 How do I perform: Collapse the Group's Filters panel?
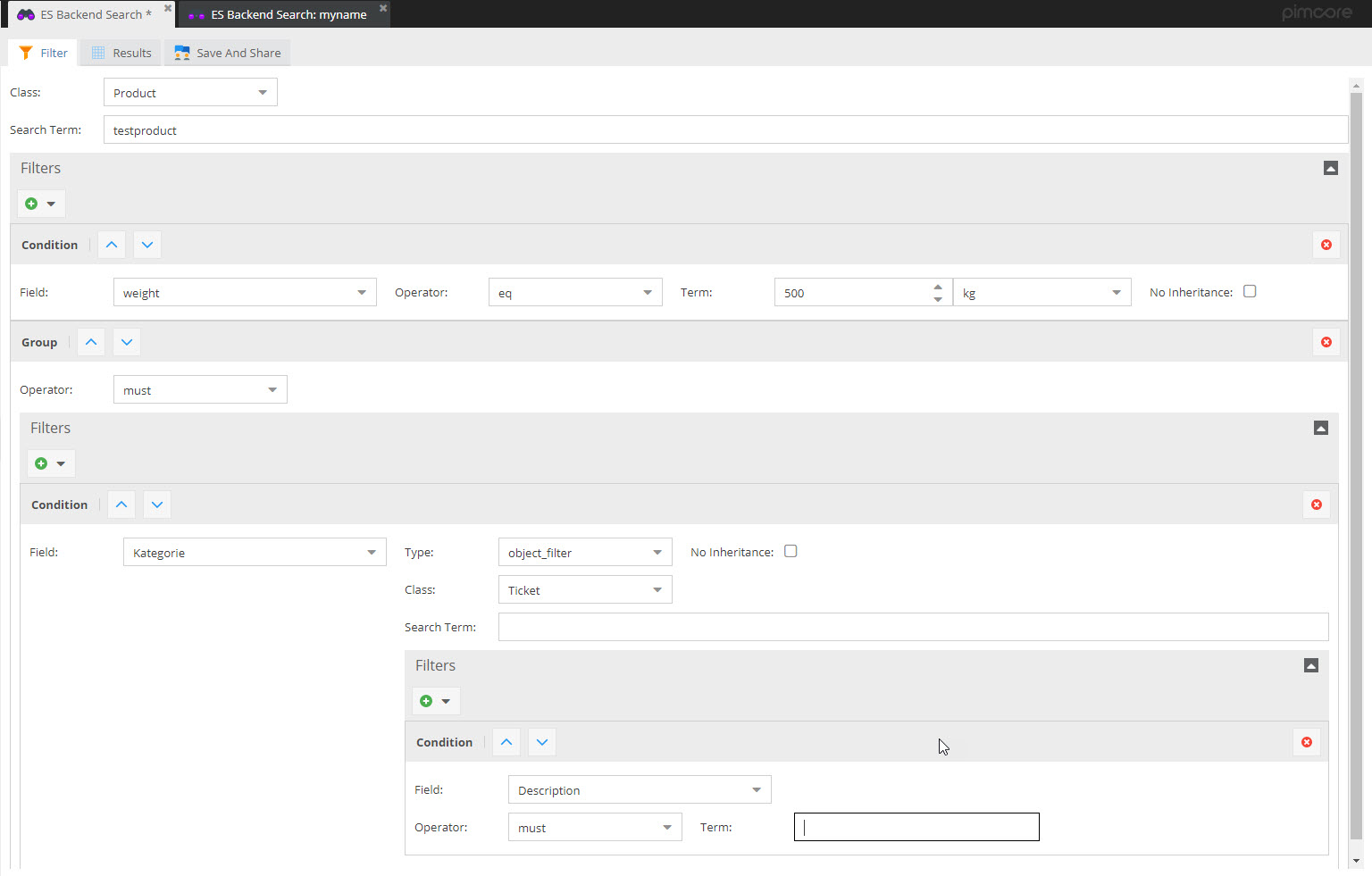[1320, 428]
